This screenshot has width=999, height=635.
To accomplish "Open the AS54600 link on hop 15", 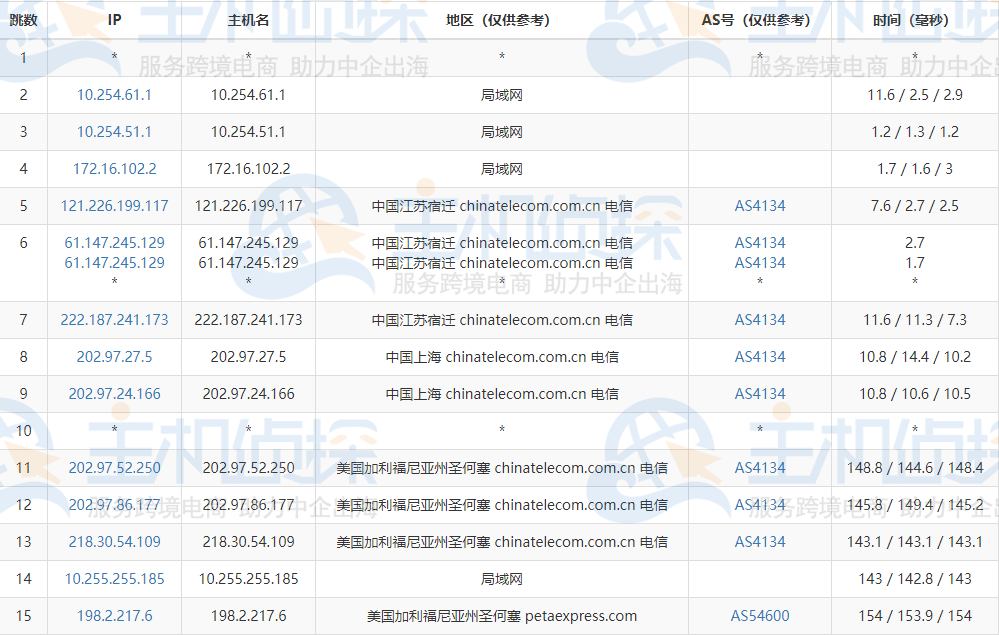I will pos(760,616).
